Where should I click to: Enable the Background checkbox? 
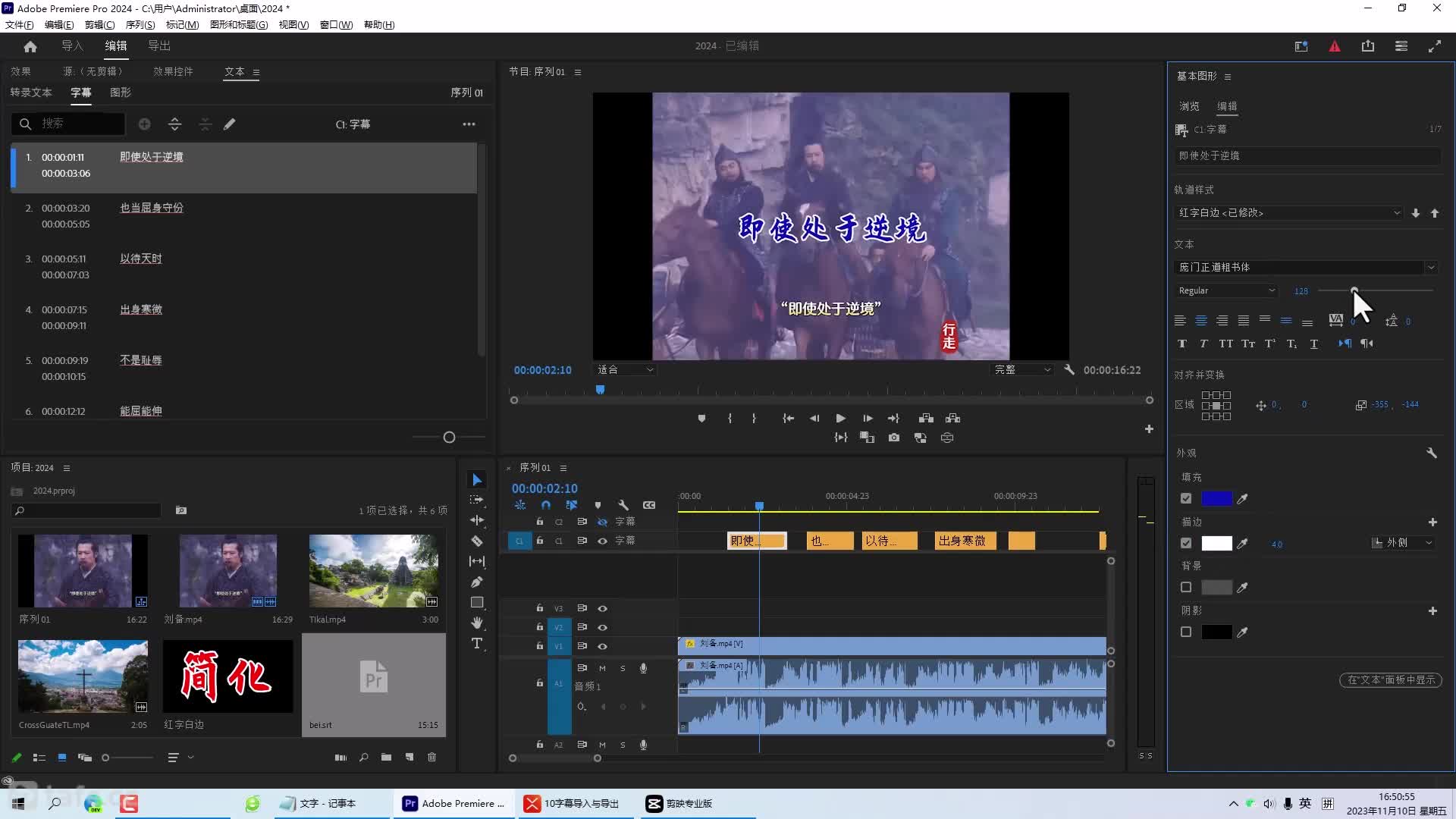(x=1186, y=587)
